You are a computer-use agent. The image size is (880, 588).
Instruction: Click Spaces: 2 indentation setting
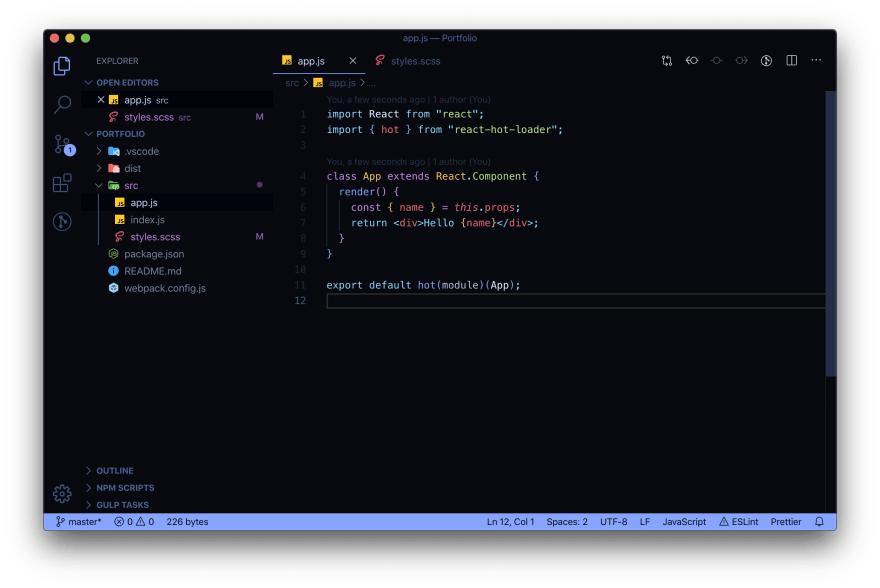pyautogui.click(x=567, y=522)
